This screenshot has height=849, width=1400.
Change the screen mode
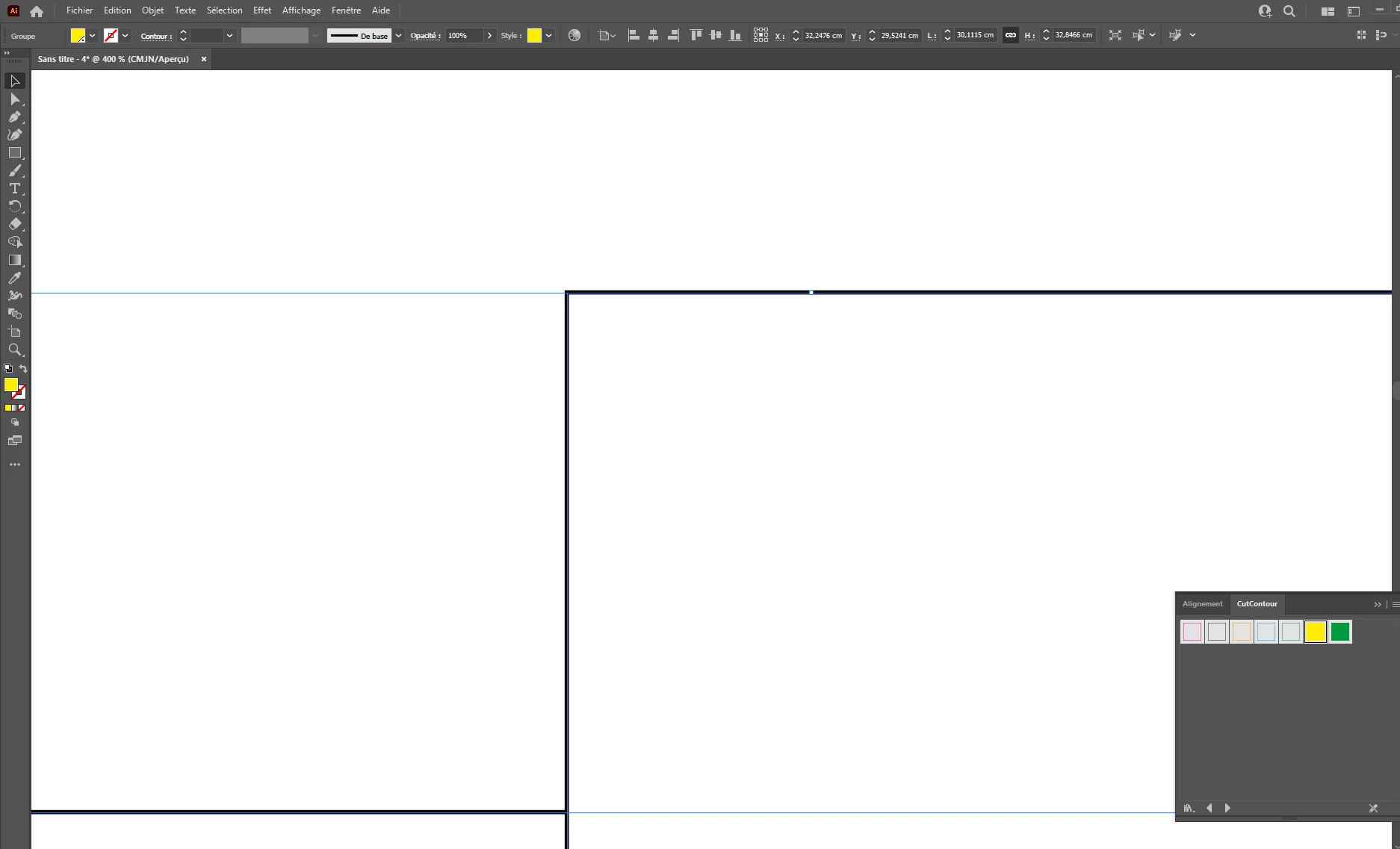click(x=15, y=441)
